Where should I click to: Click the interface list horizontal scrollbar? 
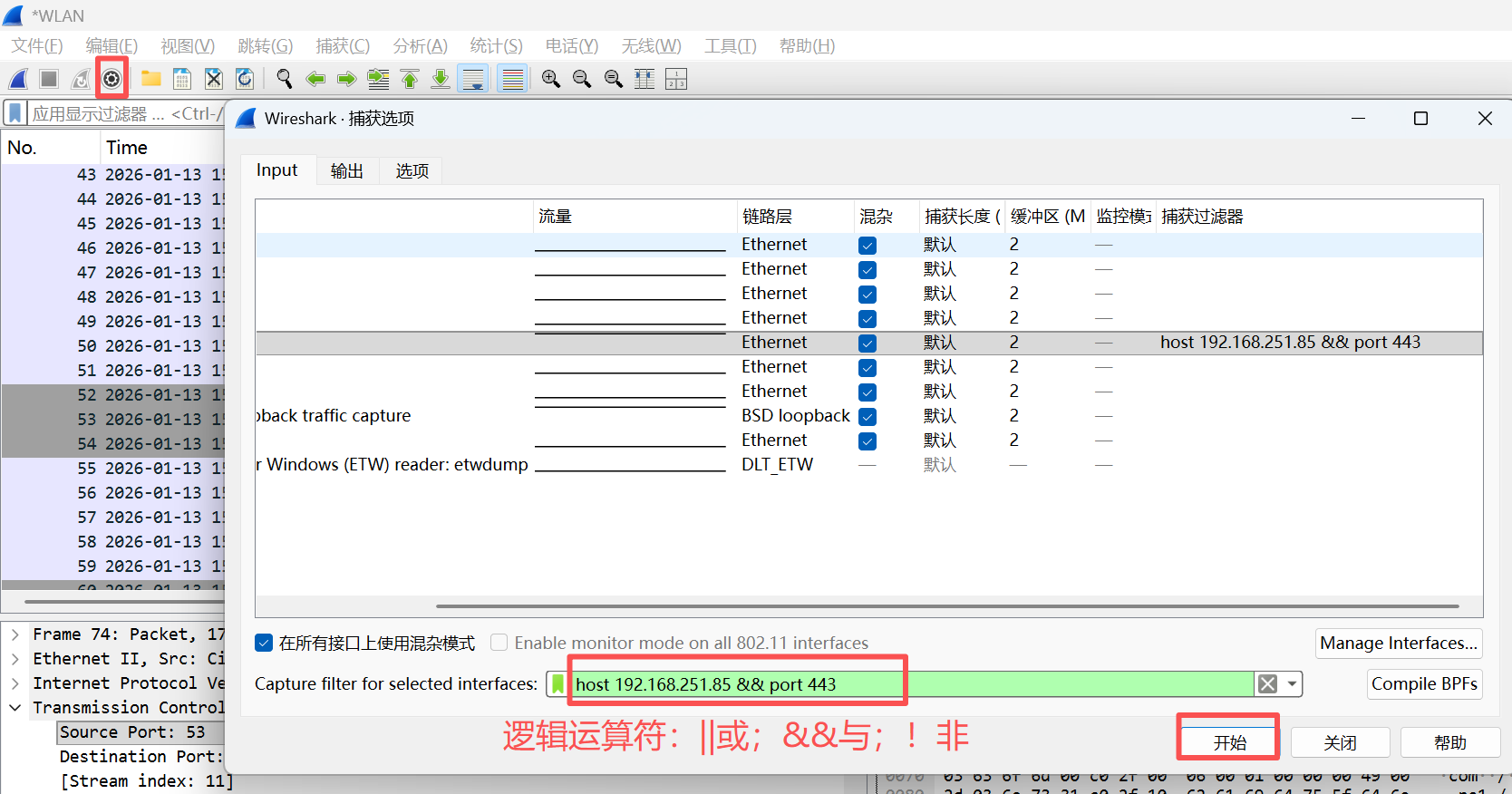click(x=947, y=605)
